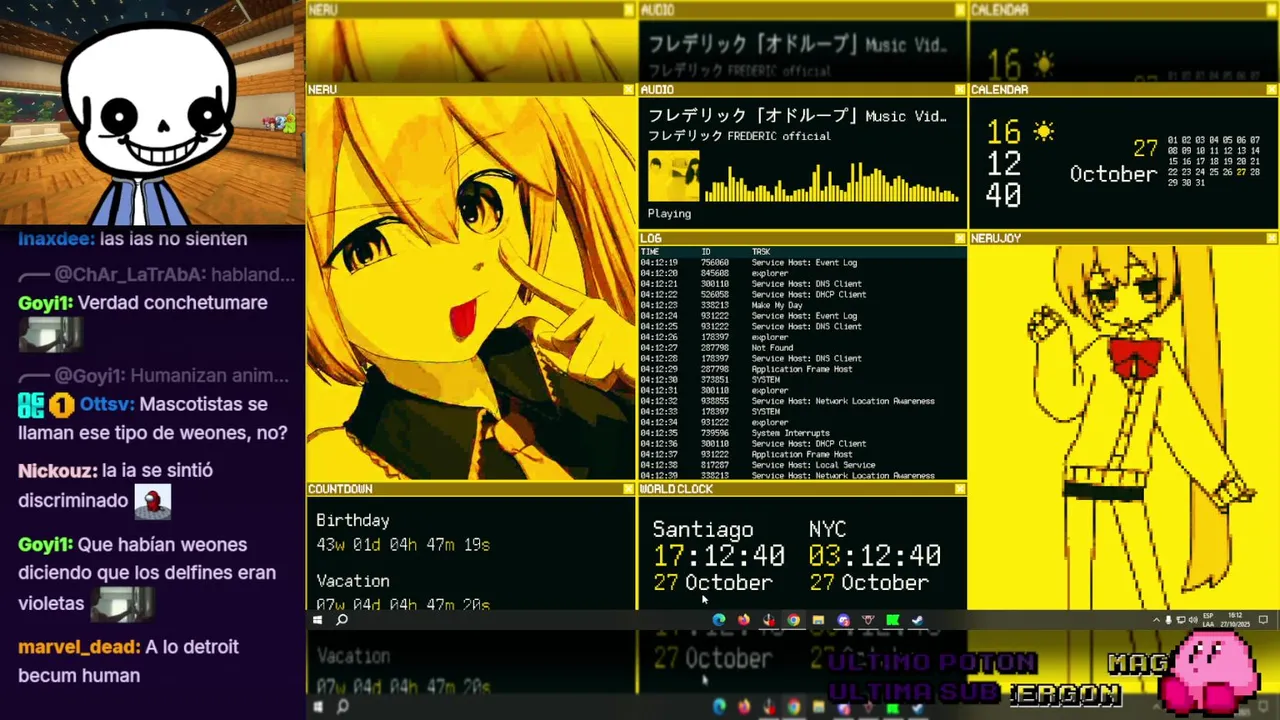1280x720 pixels.
Task: Click sun weather icon in Calendar showing October
Action: pos(1043,131)
